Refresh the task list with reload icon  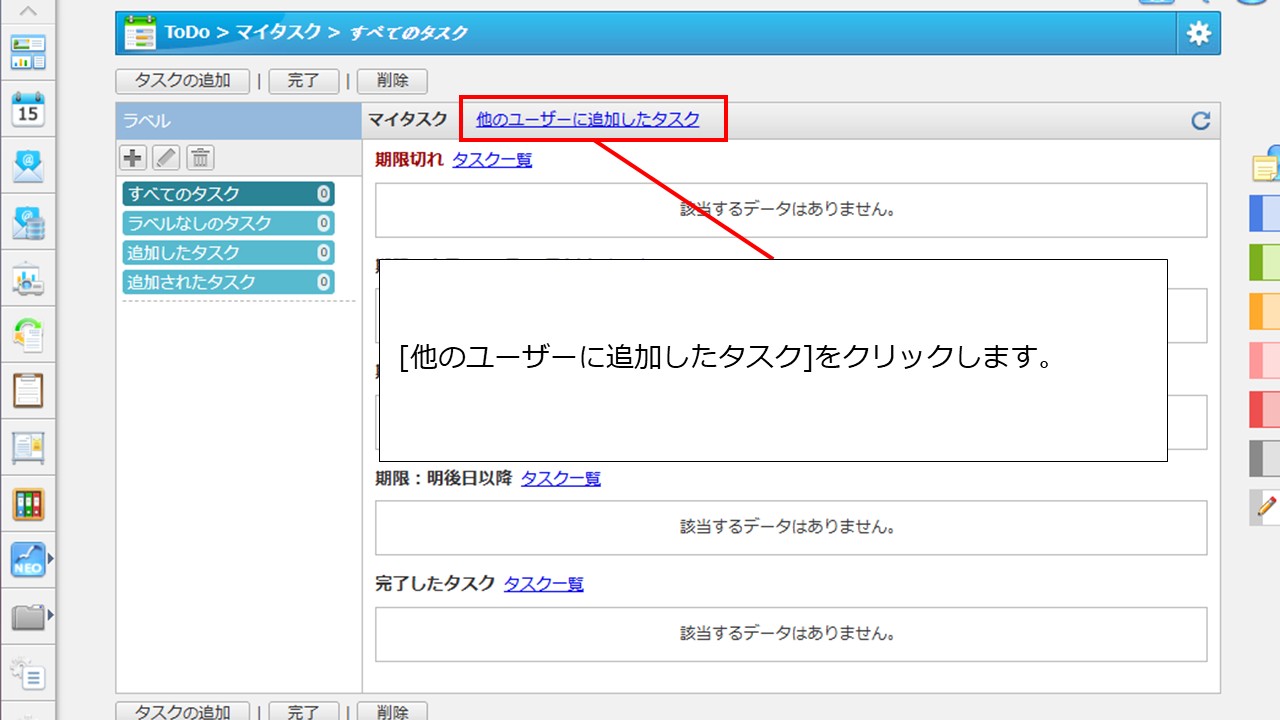coord(1200,121)
